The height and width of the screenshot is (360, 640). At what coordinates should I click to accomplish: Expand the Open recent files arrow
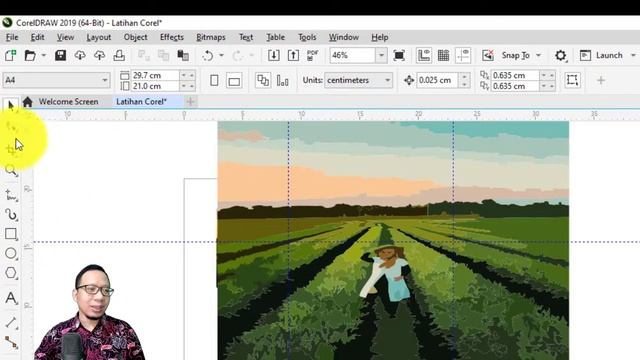[x=43, y=55]
